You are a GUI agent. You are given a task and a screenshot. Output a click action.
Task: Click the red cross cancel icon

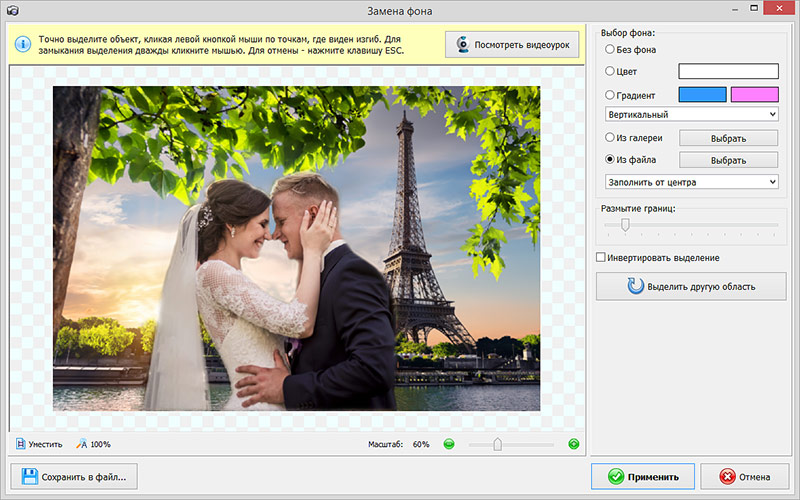tap(727, 477)
